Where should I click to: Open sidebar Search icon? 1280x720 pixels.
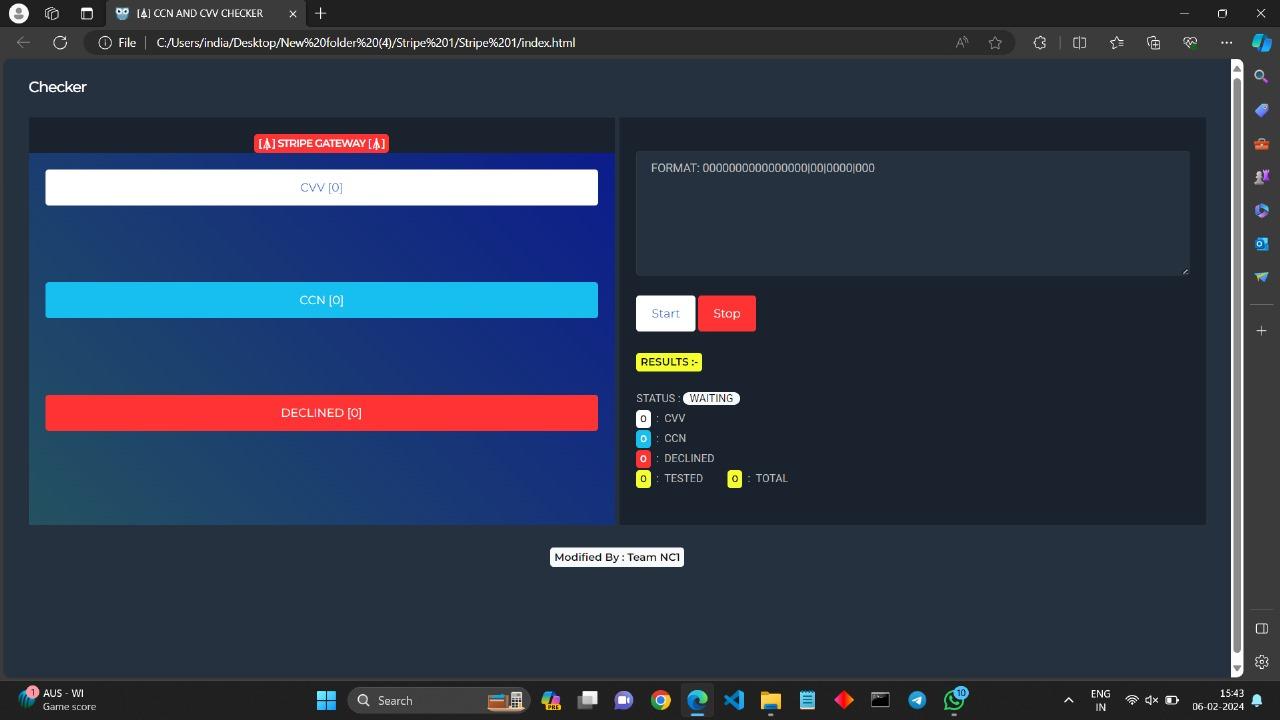click(1261, 76)
